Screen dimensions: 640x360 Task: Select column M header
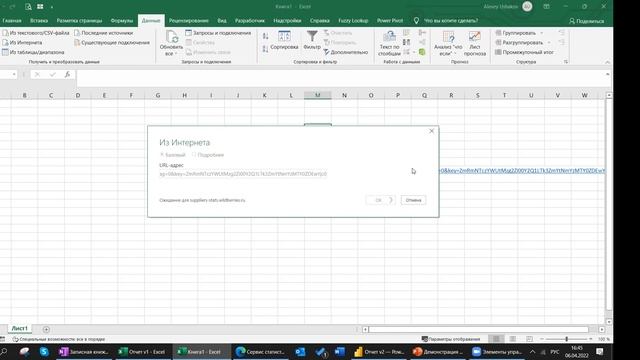point(318,95)
